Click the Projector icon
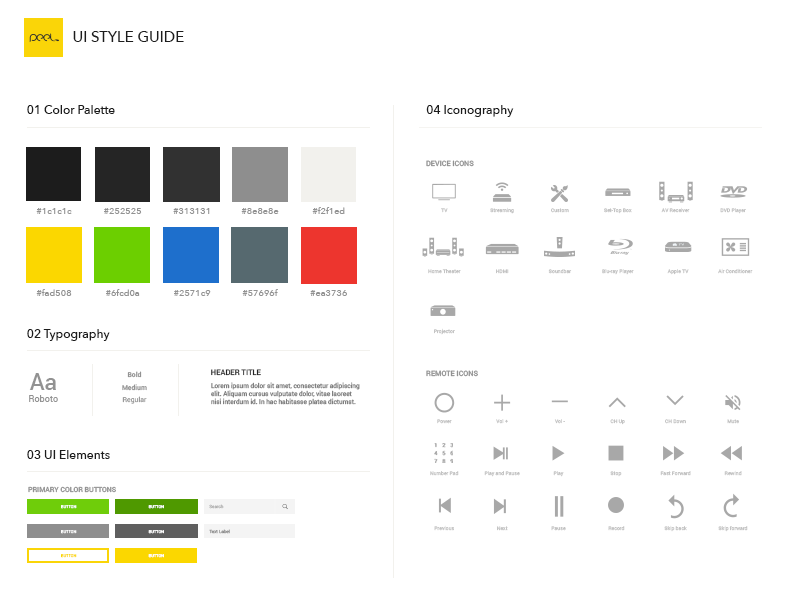Image resolution: width=800 pixels, height=600 pixels. 443,311
